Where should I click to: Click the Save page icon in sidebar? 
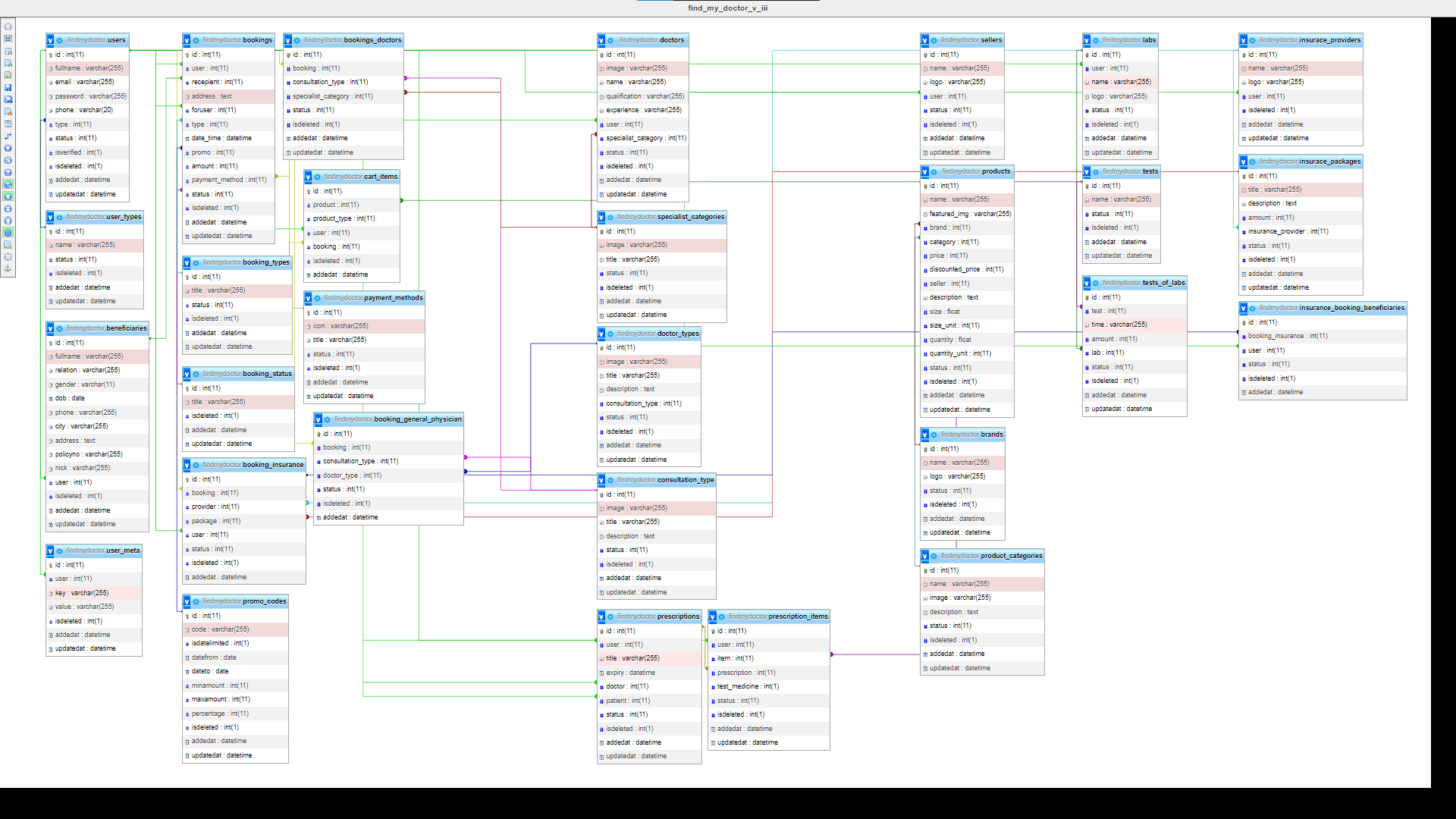8,87
